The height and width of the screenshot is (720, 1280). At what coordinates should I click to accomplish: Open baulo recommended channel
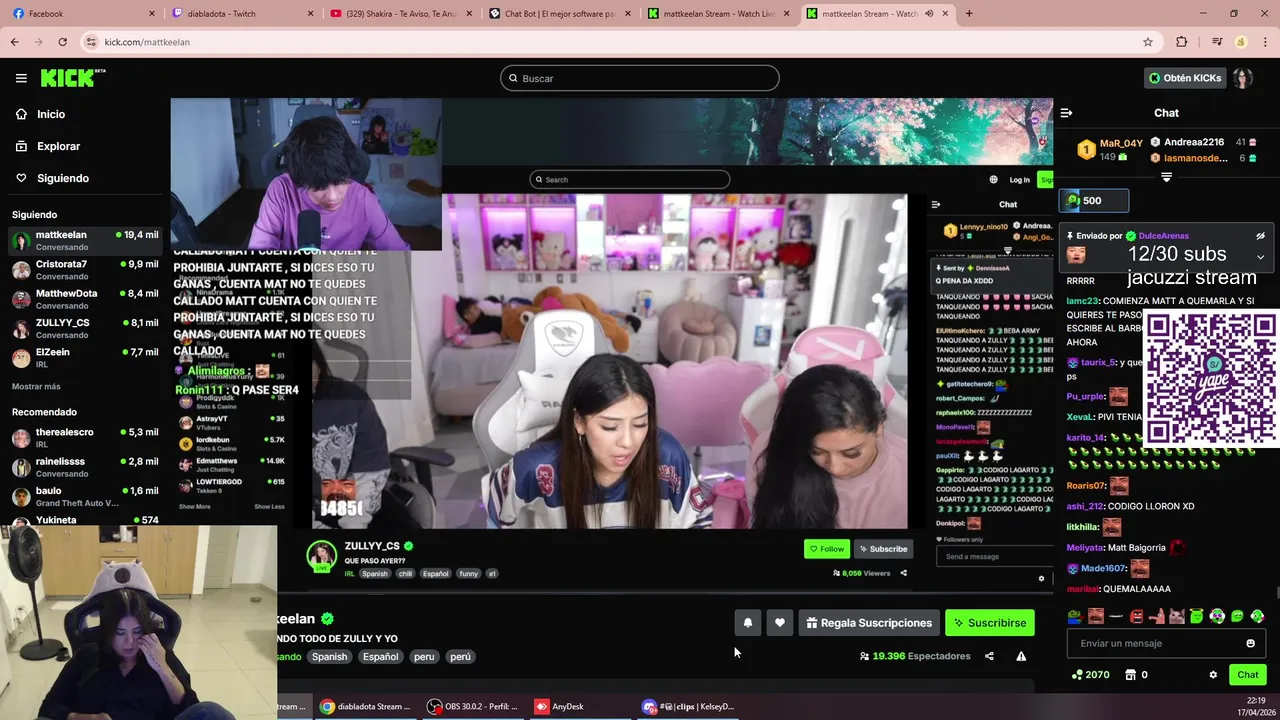[x=85, y=496]
